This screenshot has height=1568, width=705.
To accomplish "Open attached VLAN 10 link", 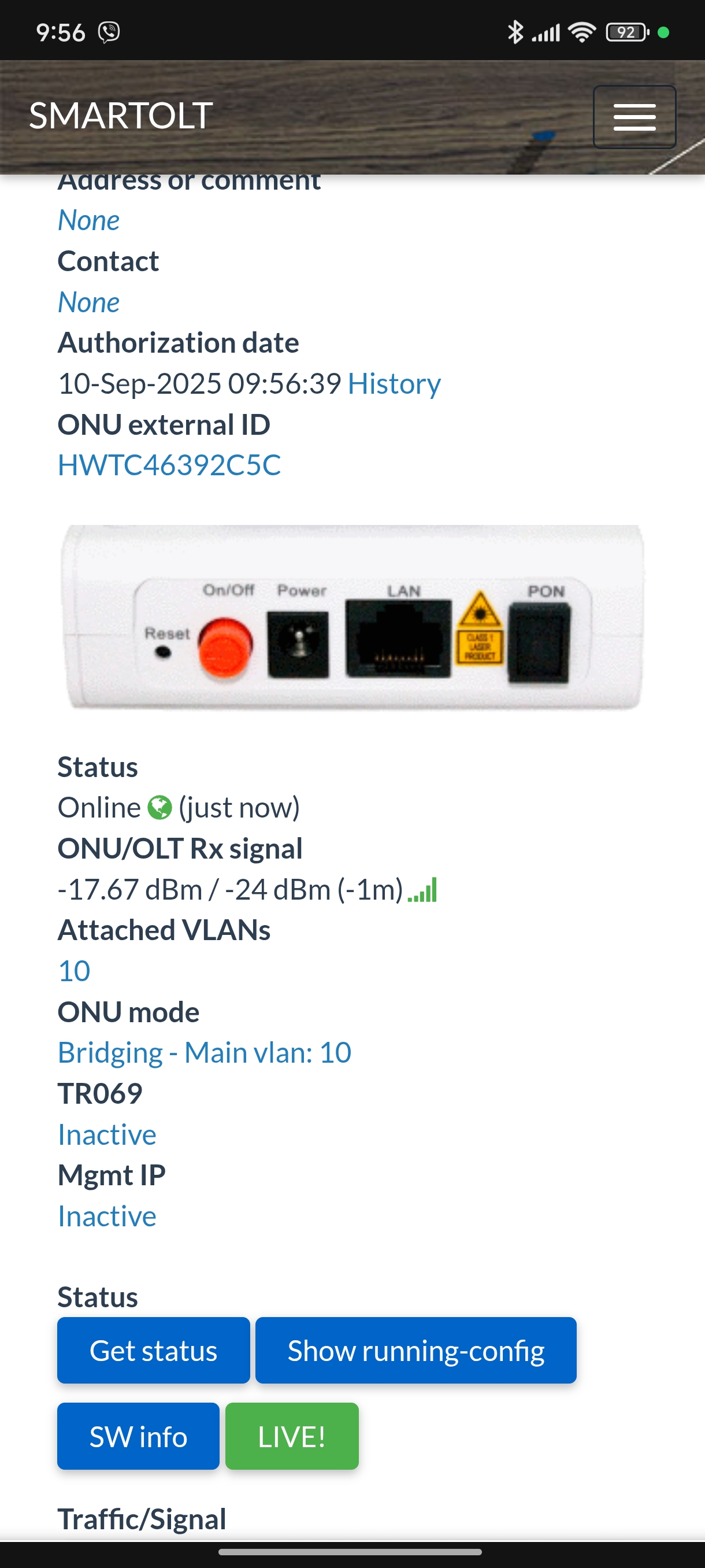I will point(74,971).
